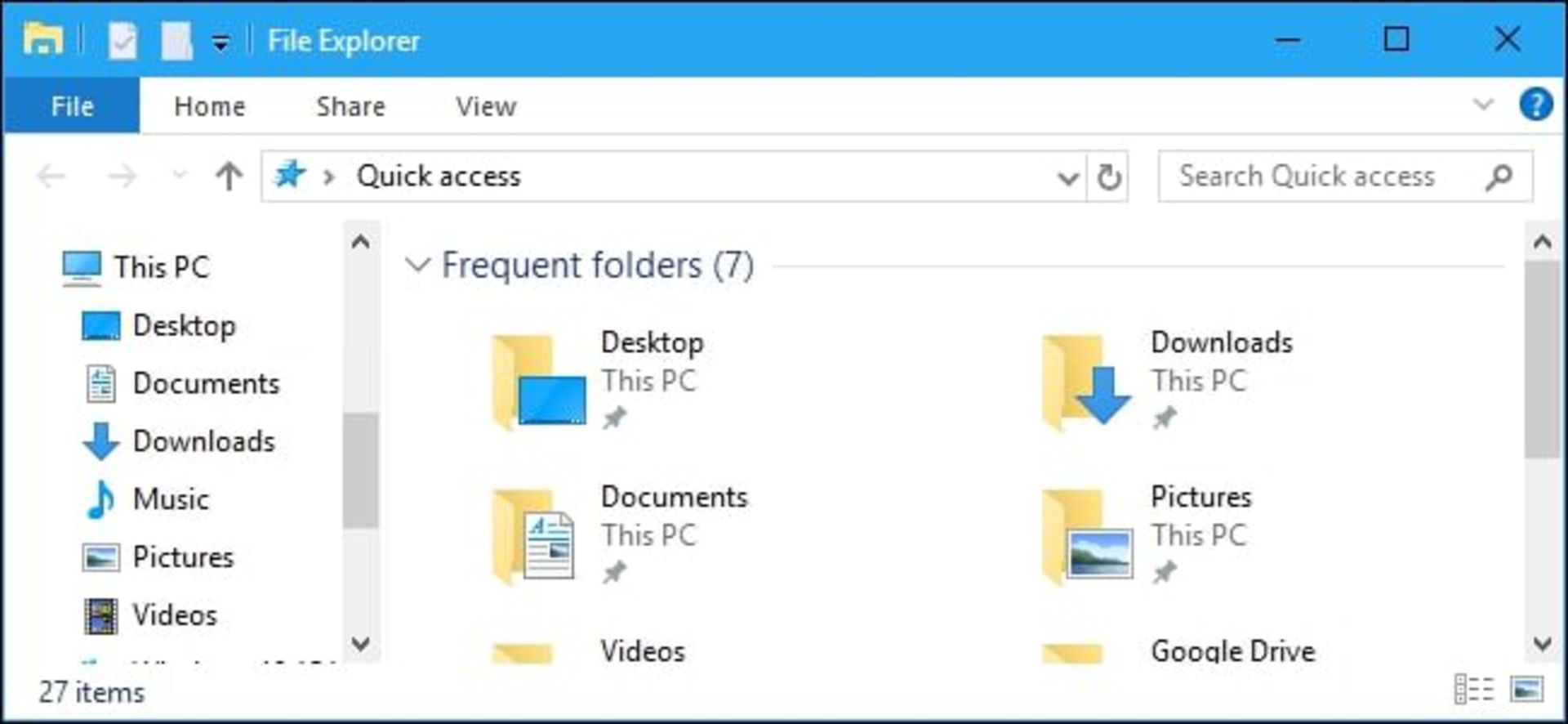
Task: Open the Downloads folder icon in Frequent folders
Action: [1086, 382]
